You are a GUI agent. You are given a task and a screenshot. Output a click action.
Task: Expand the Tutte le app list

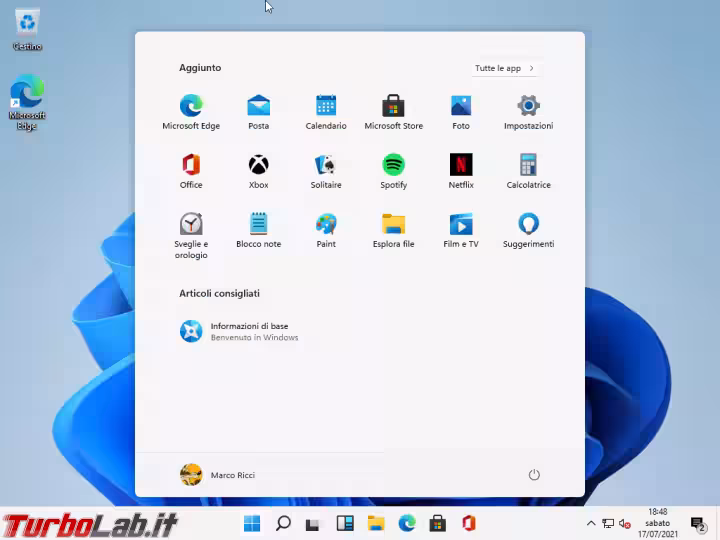tap(505, 68)
